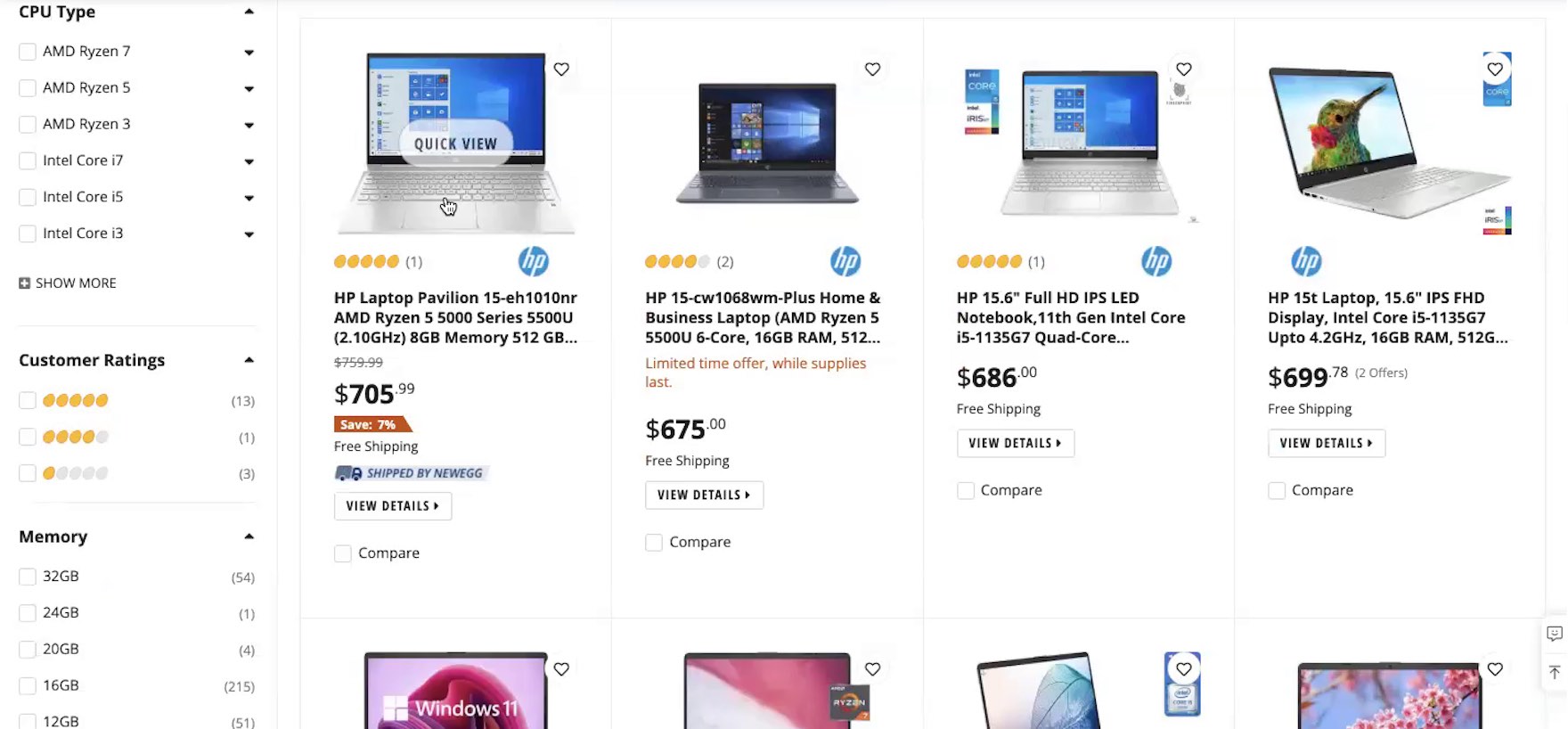Click VIEW DETAILS for the $705.99 Pavilion

tap(393, 505)
